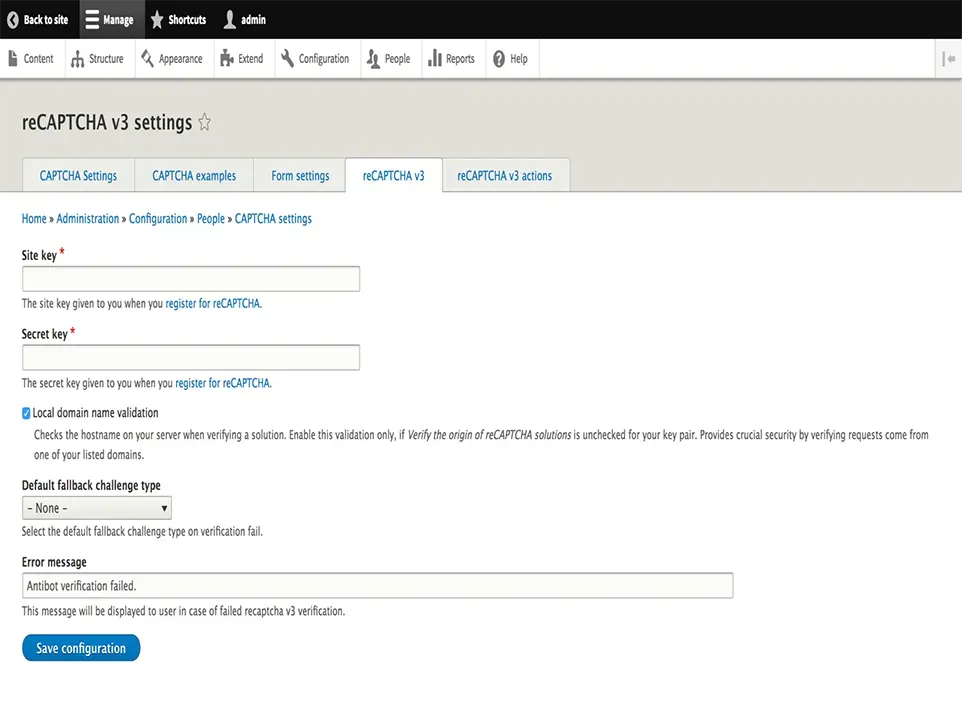Viewport: 962px width, 715px height.
Task: Focus the Site key input field
Action: point(191,279)
